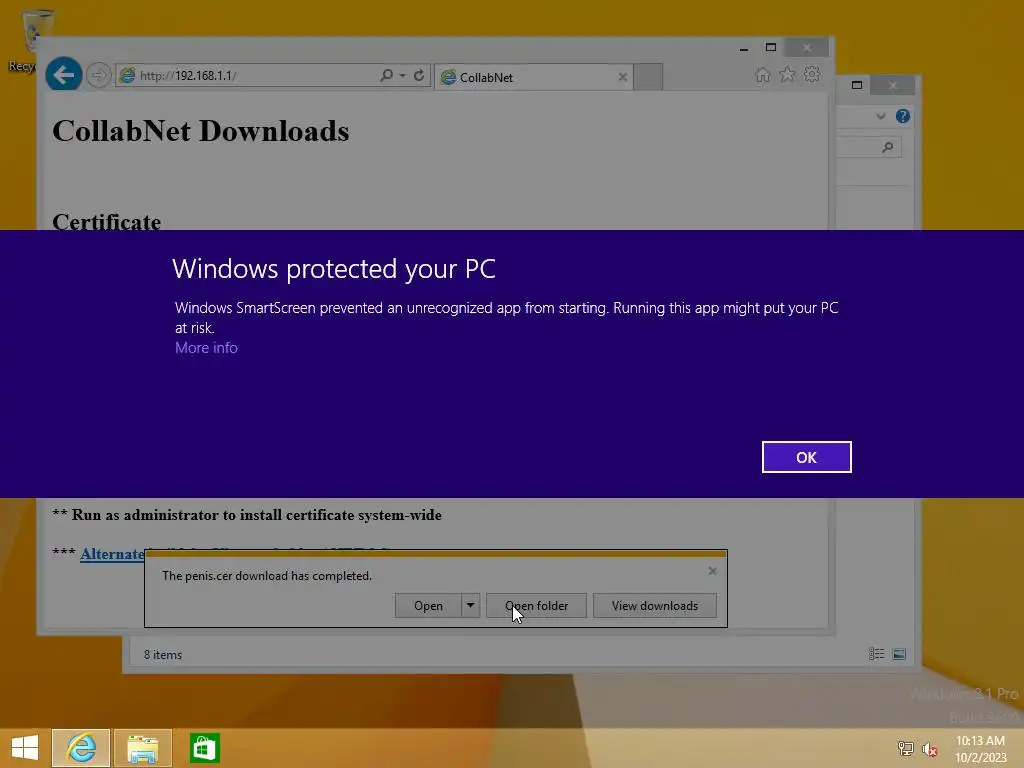The height and width of the screenshot is (768, 1024).
Task: Click 'The penis.cer download has completed.' text
Action: 266,576
